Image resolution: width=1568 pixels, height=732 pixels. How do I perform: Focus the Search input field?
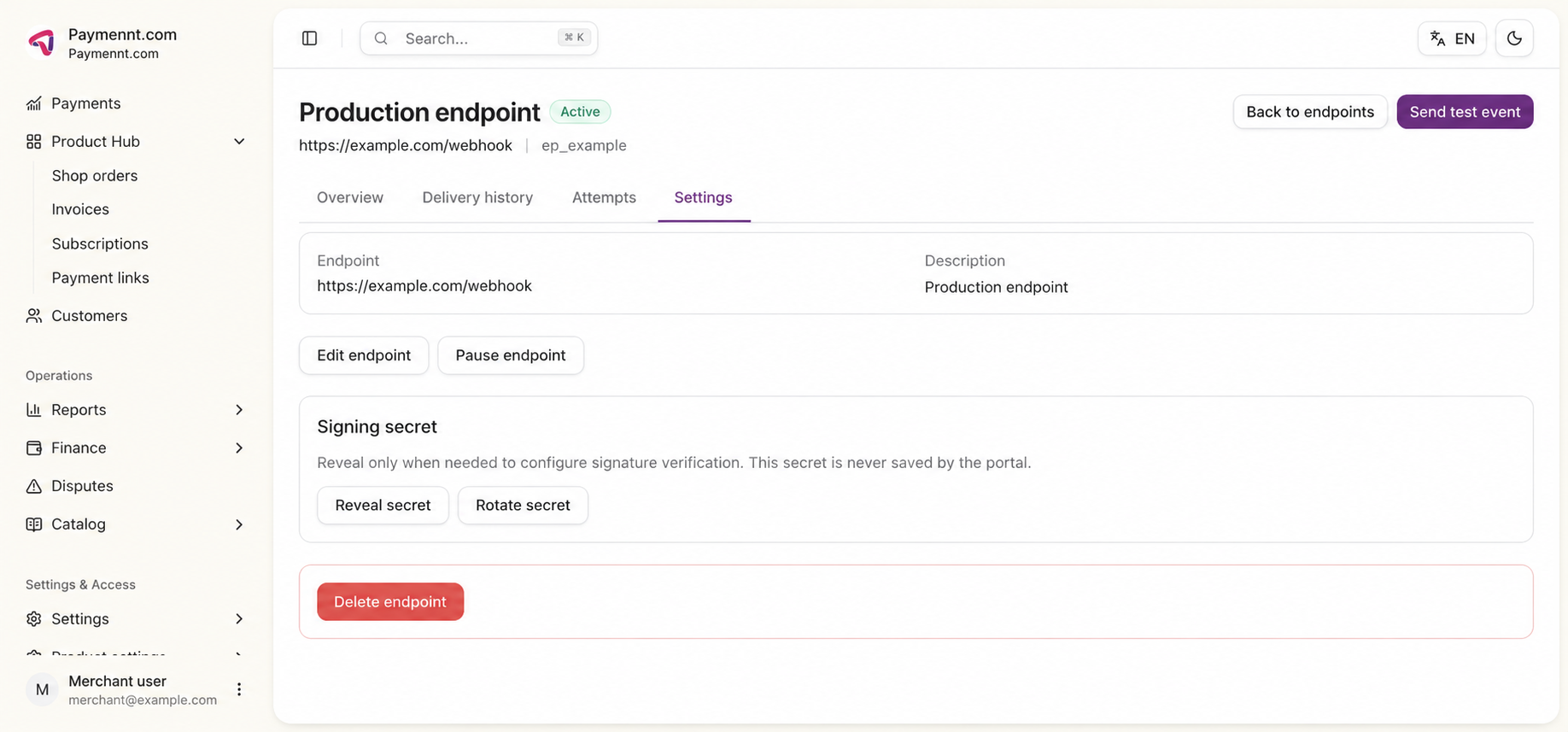click(x=478, y=38)
